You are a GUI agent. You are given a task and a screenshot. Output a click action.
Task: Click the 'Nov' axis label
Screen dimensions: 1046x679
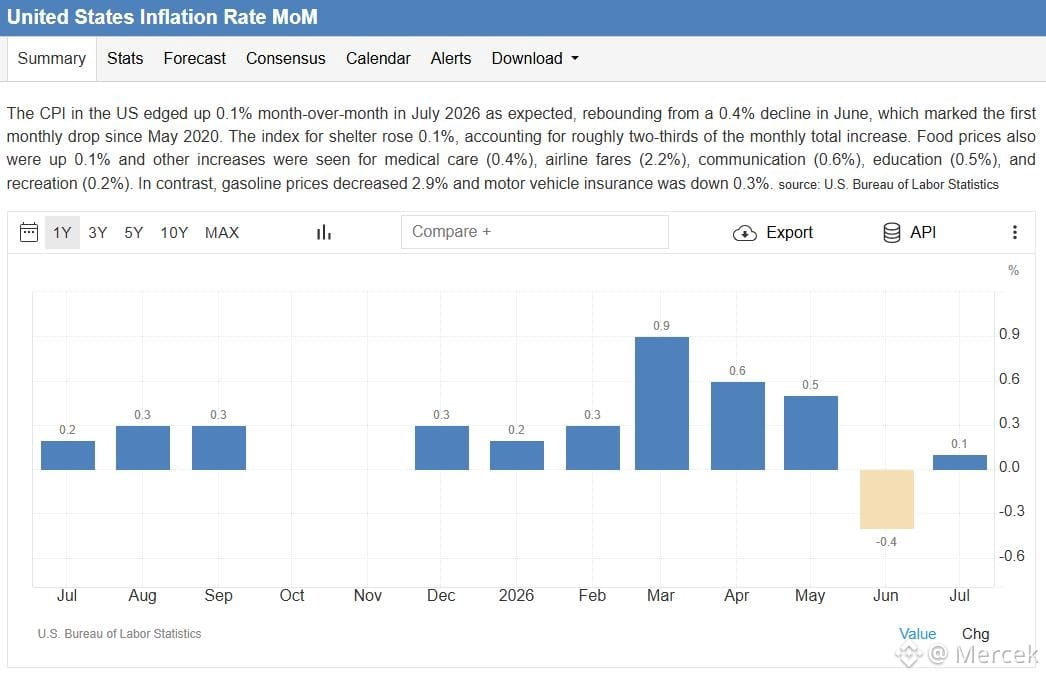(x=368, y=595)
